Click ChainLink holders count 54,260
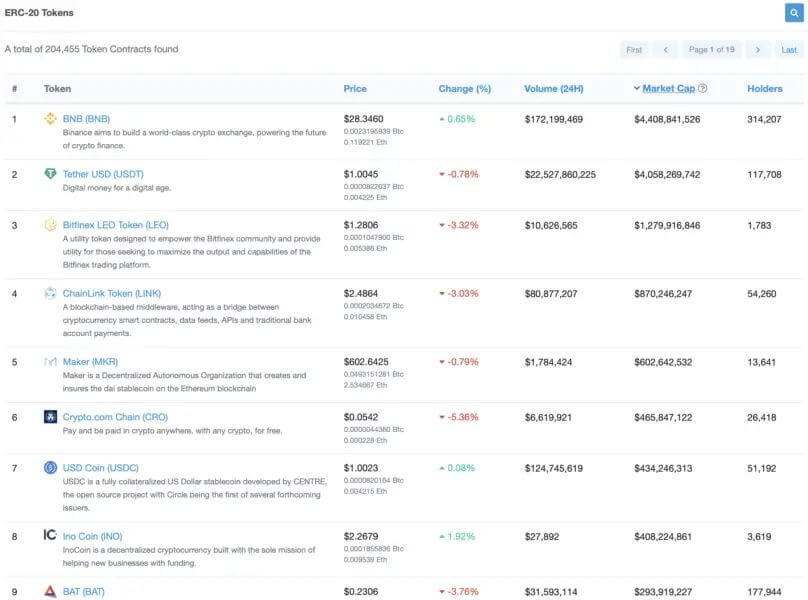Image resolution: width=808 pixels, height=600 pixels. coord(762,294)
